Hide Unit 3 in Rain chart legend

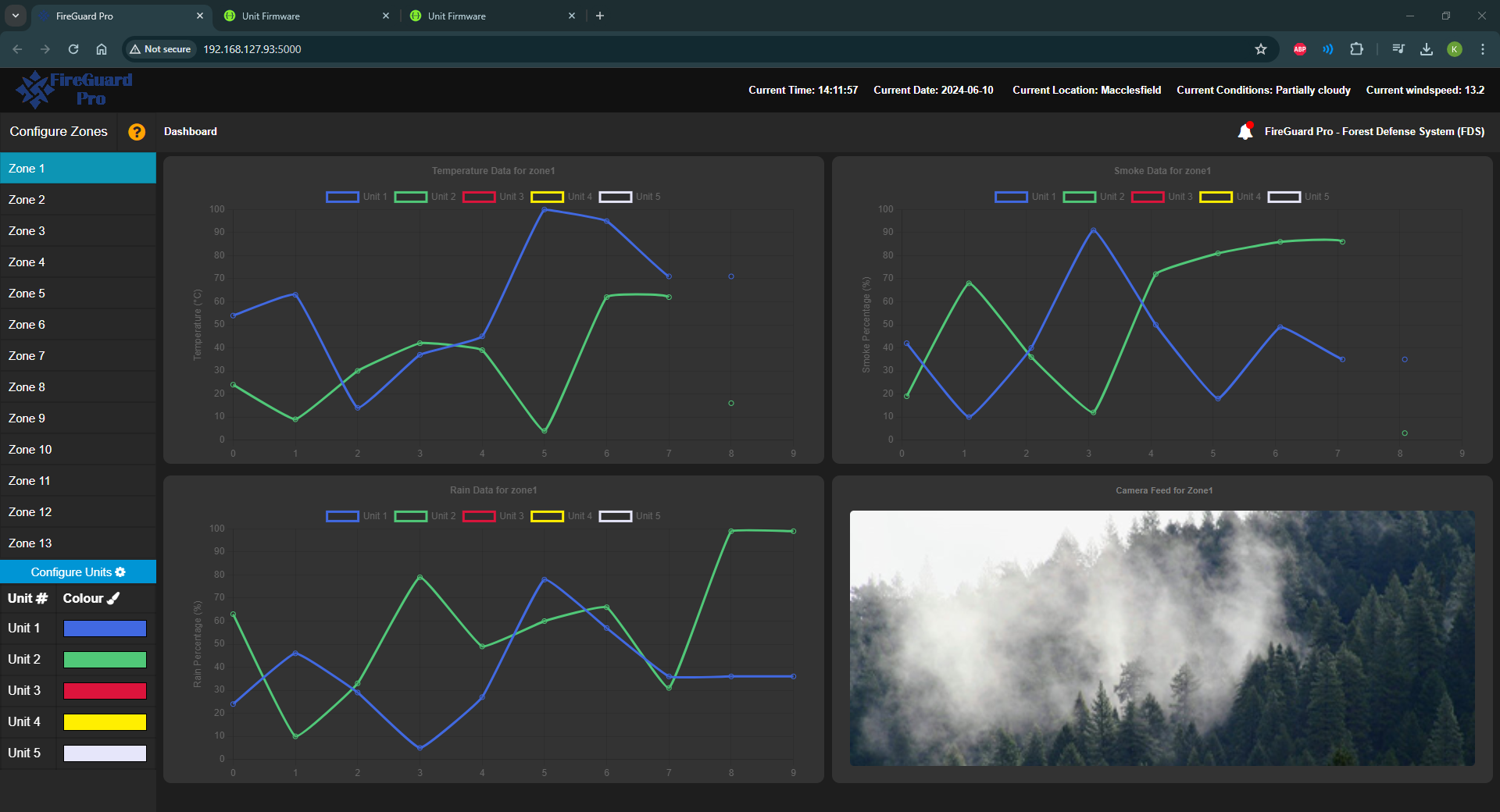click(493, 516)
